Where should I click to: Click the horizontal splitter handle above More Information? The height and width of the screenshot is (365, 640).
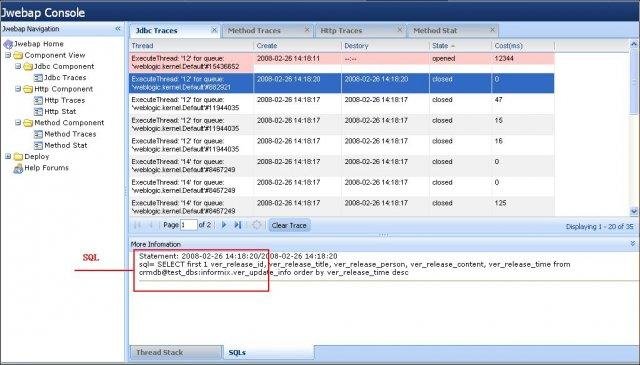383,235
